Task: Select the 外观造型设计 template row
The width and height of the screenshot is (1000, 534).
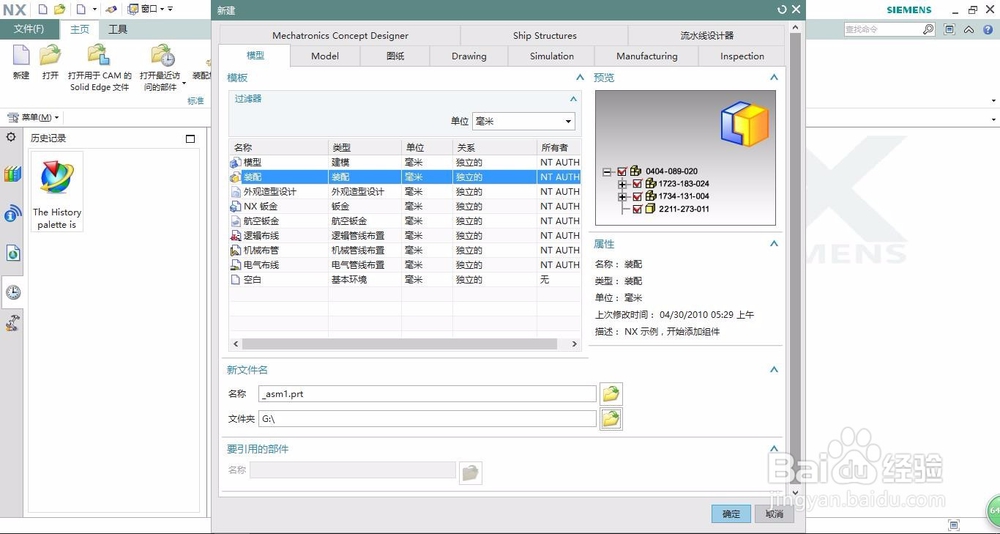Action: (x=404, y=191)
